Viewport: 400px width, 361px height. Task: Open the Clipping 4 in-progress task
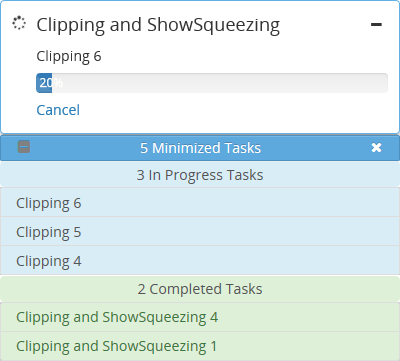[x=200, y=261]
